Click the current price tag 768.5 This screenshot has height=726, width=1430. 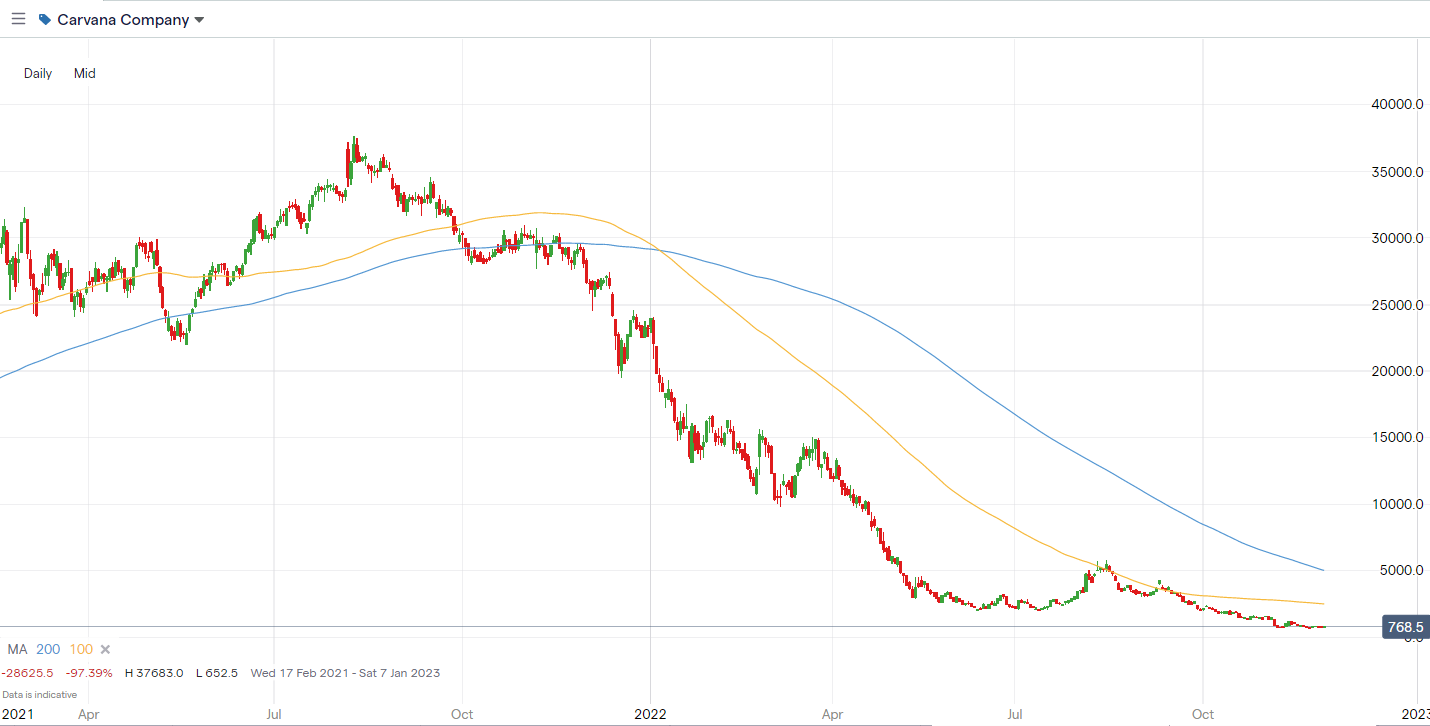coord(1404,628)
